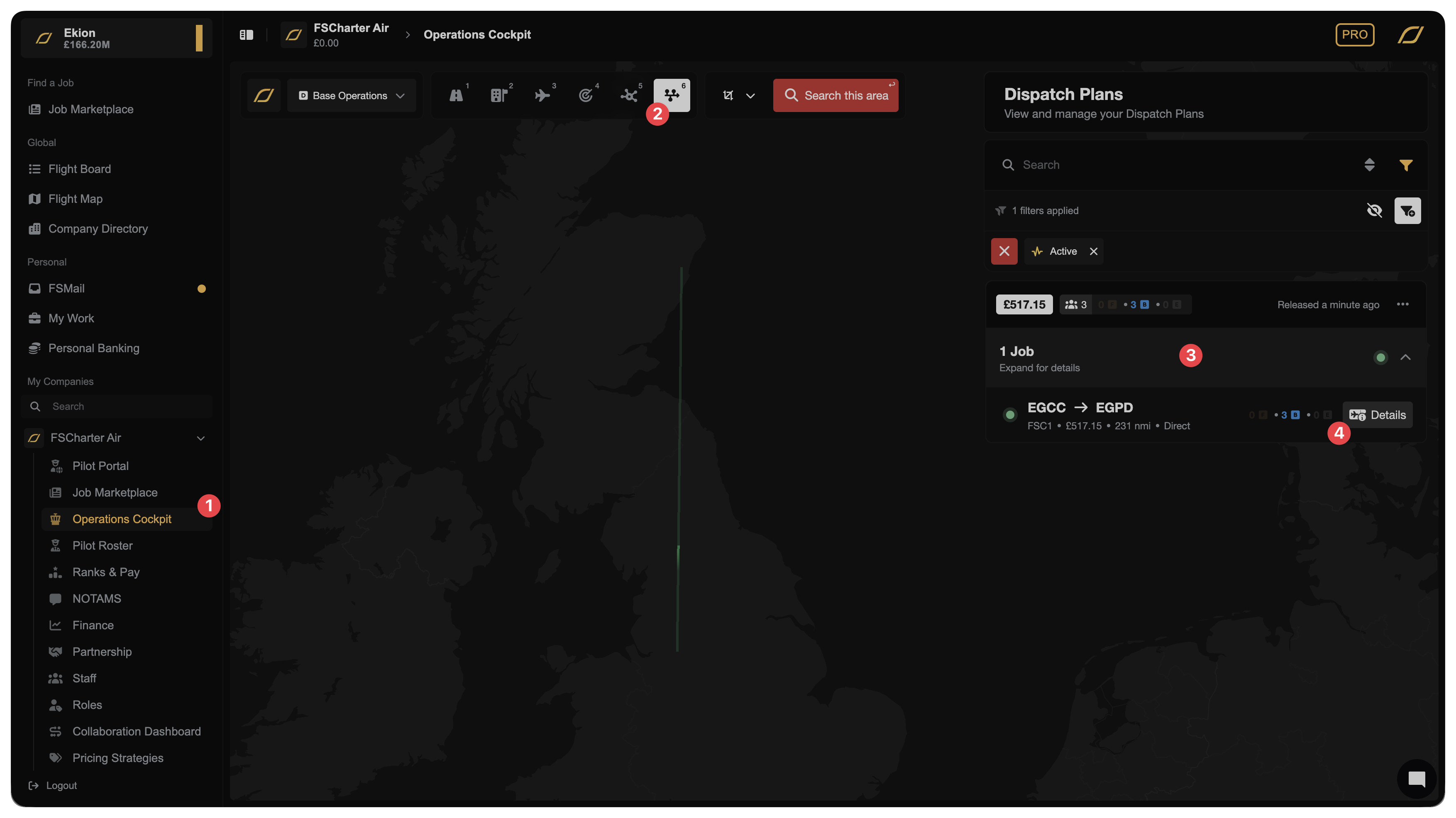
Task: Toggle the sidebar panel layout icon
Action: (x=247, y=35)
